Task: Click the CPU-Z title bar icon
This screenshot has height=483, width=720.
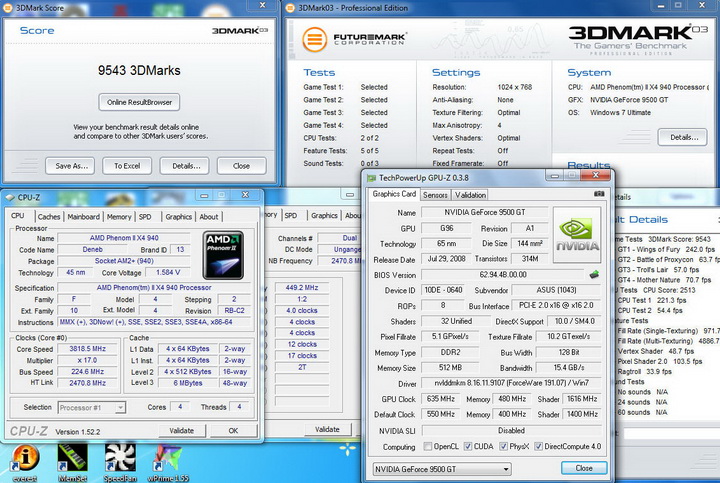Action: click(x=10, y=197)
